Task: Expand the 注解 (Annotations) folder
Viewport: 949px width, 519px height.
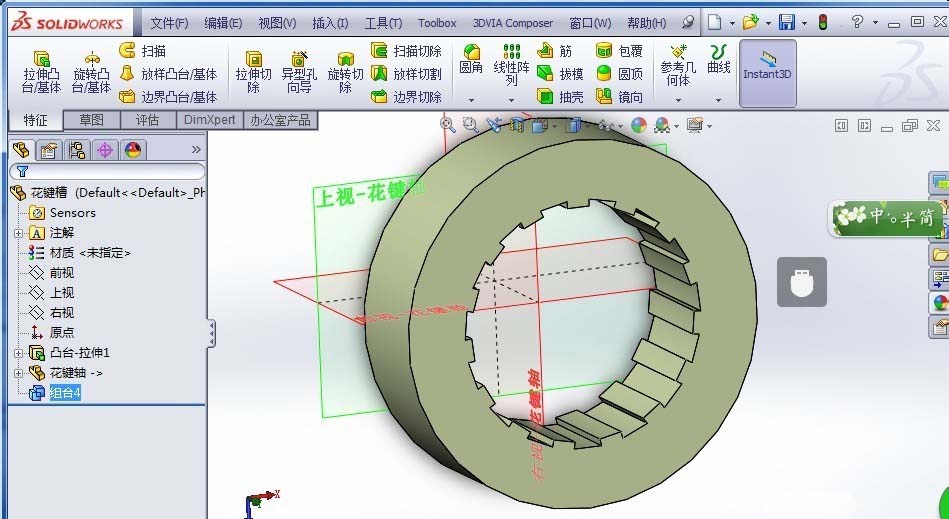Action: (x=18, y=233)
